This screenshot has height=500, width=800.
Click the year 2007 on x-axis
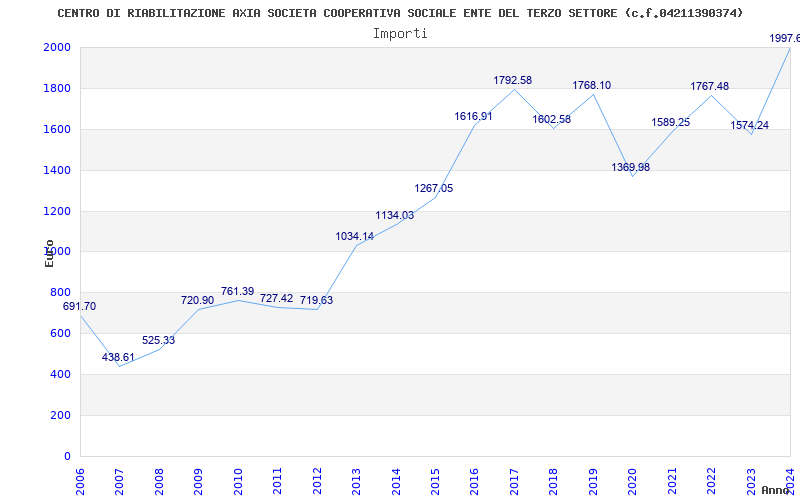[x=120, y=481]
